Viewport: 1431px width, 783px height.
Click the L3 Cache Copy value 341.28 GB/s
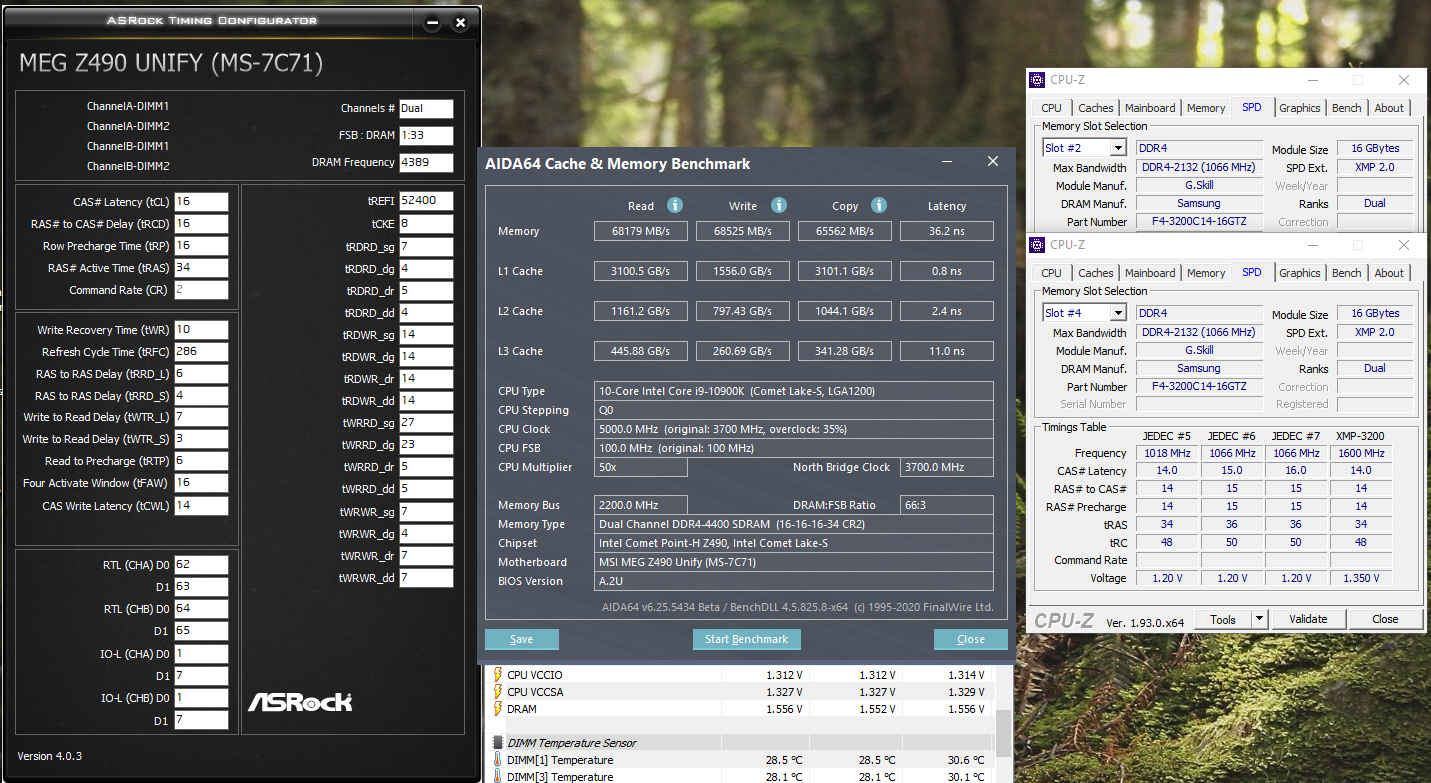tap(845, 351)
